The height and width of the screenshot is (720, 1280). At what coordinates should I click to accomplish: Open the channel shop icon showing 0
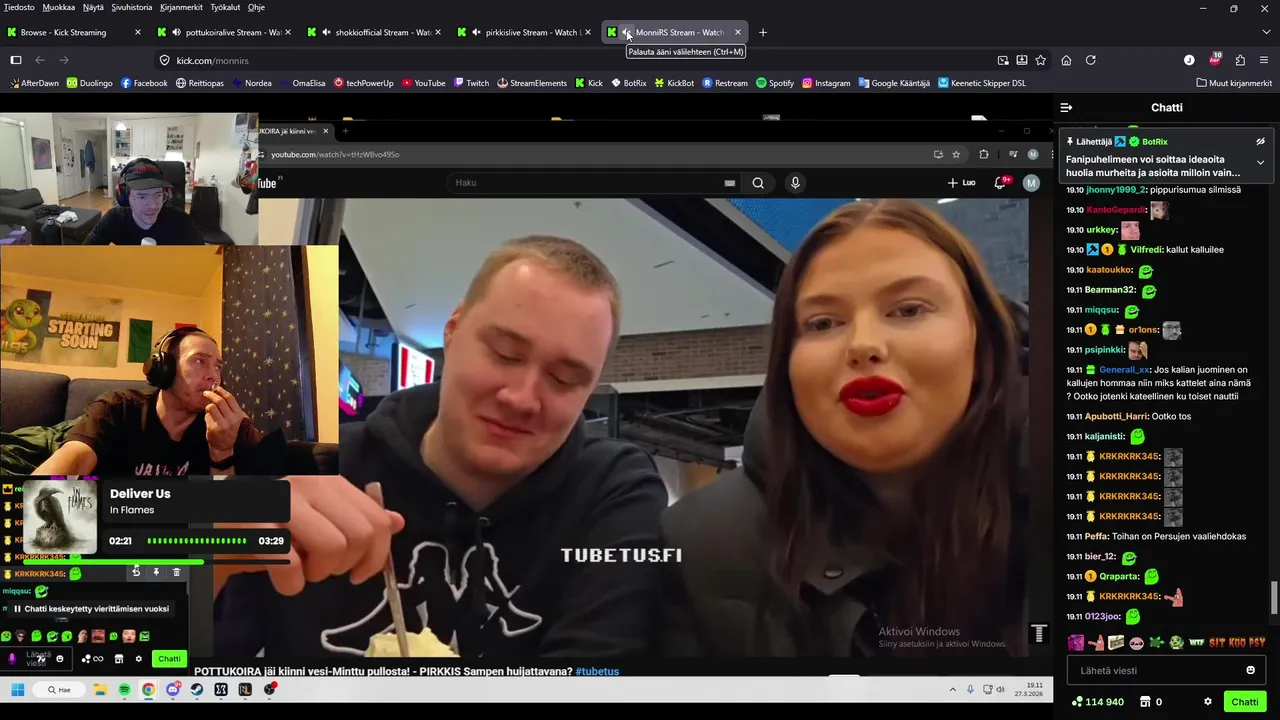click(x=1150, y=702)
